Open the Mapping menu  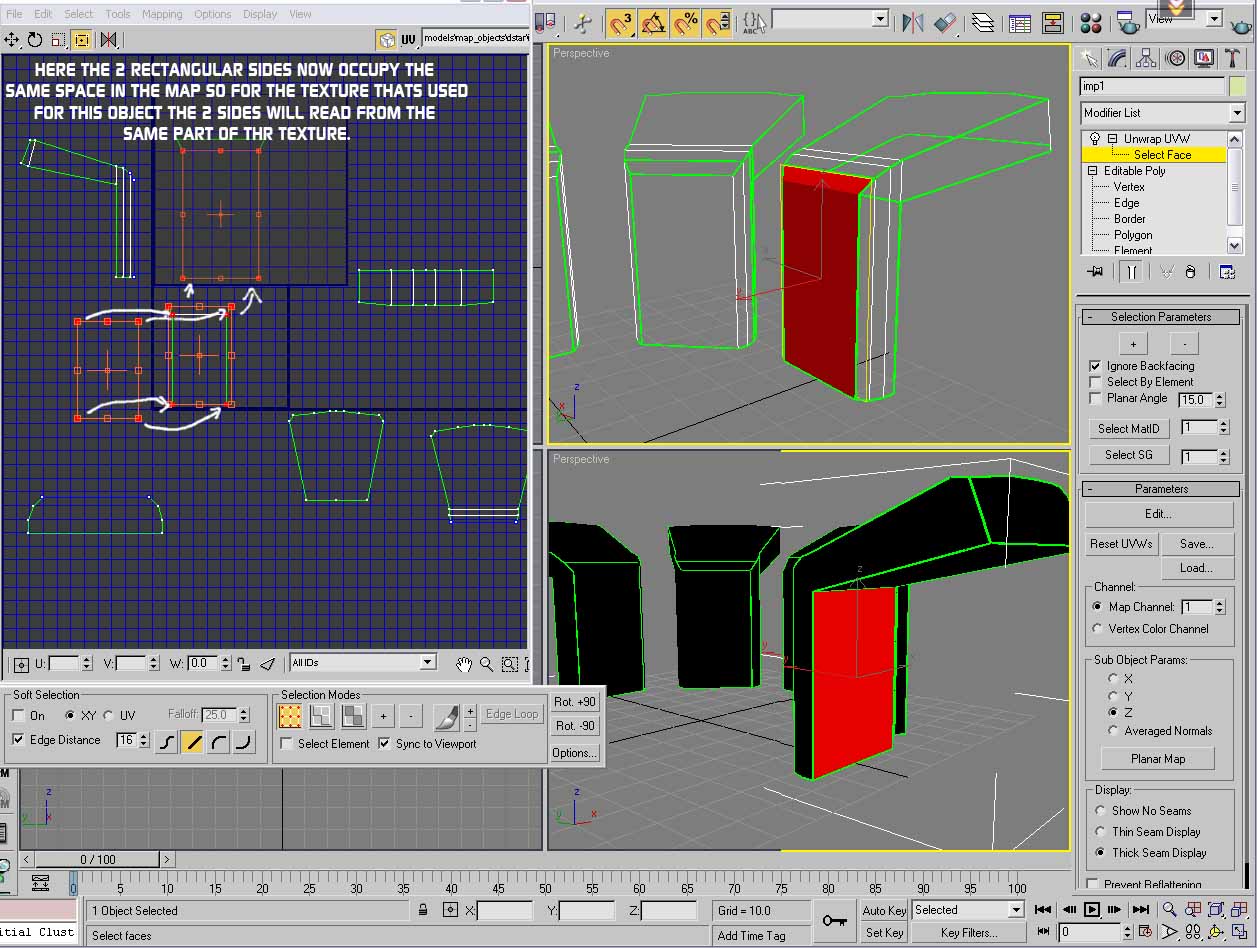click(161, 14)
